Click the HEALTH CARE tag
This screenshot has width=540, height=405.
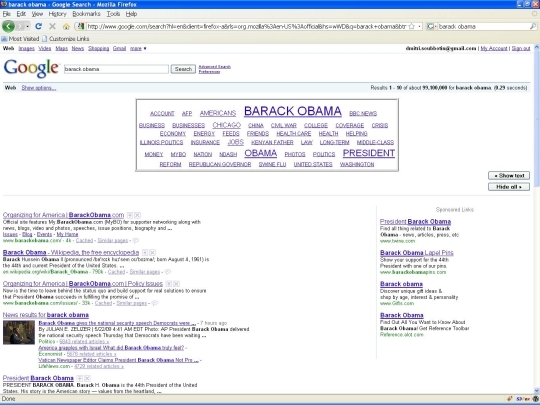pos(294,134)
